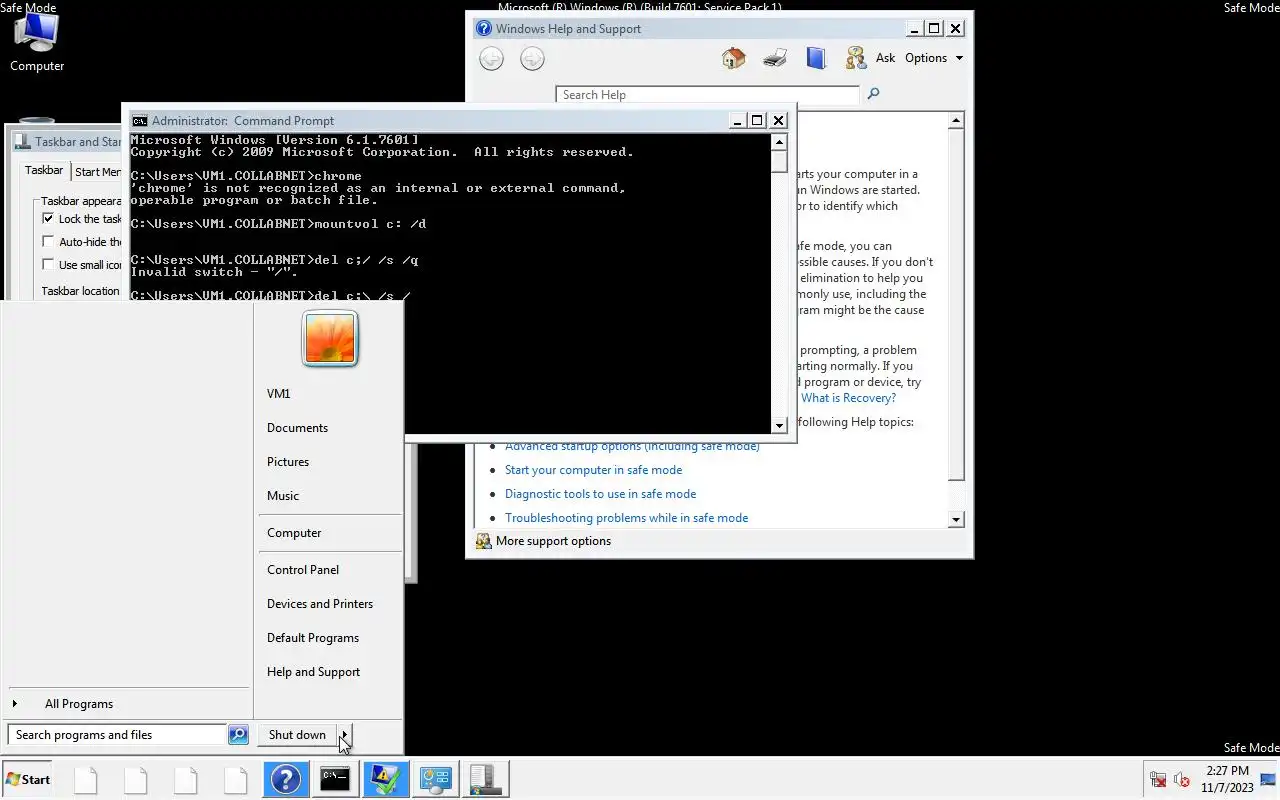The width and height of the screenshot is (1280, 800).
Task: Open Command Prompt title bar system icon
Action: [x=140, y=120]
